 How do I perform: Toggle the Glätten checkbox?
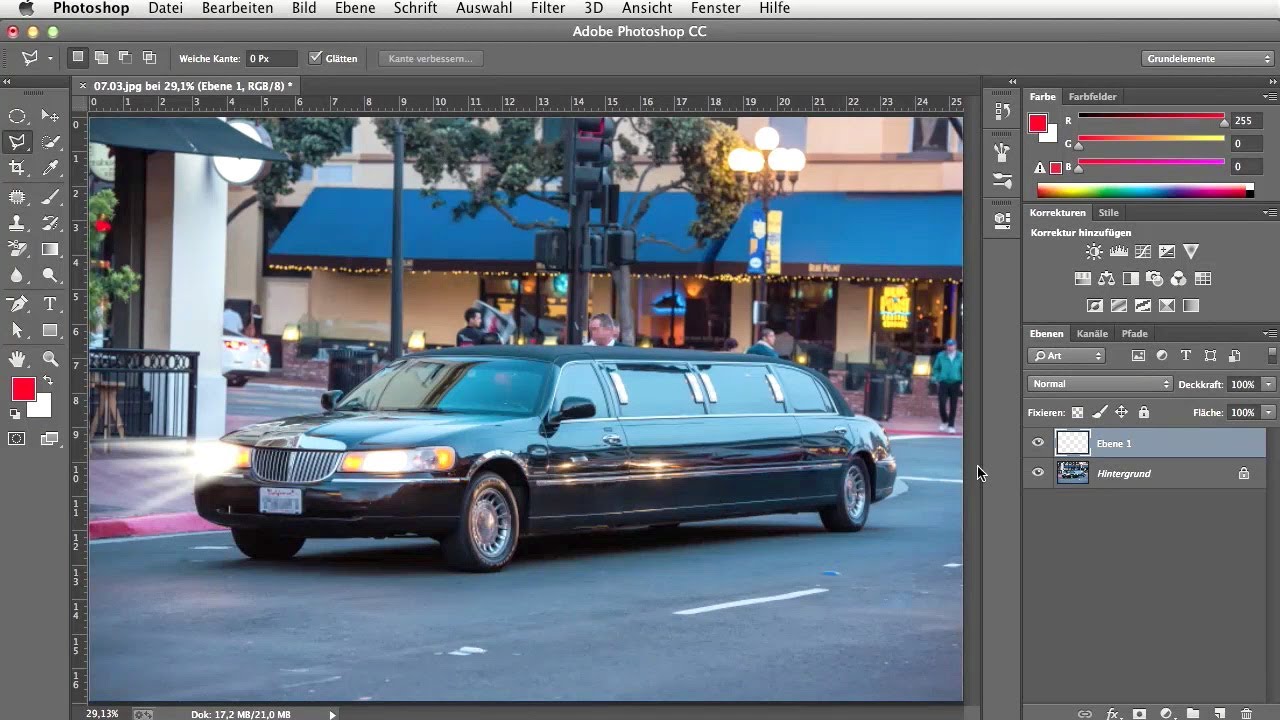316,58
